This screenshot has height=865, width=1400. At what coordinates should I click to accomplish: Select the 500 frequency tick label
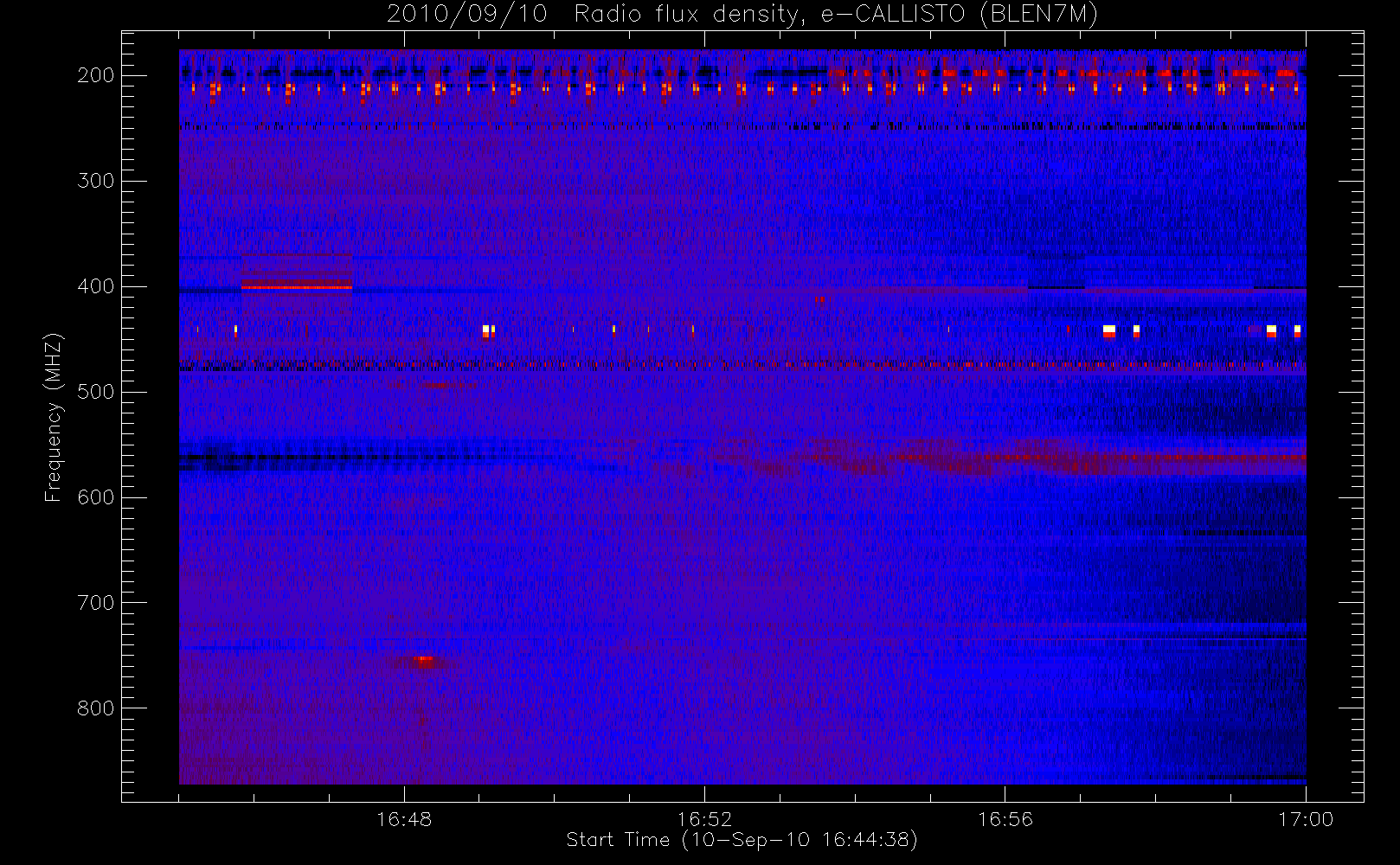point(96,392)
